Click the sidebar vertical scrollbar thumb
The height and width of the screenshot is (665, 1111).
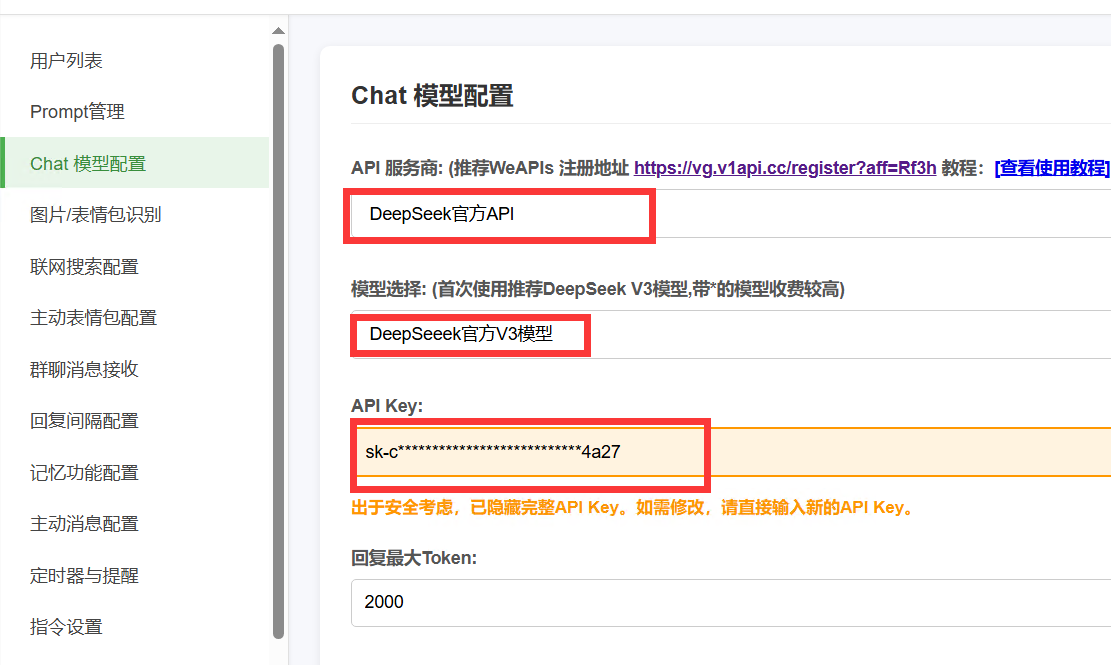coord(278,341)
